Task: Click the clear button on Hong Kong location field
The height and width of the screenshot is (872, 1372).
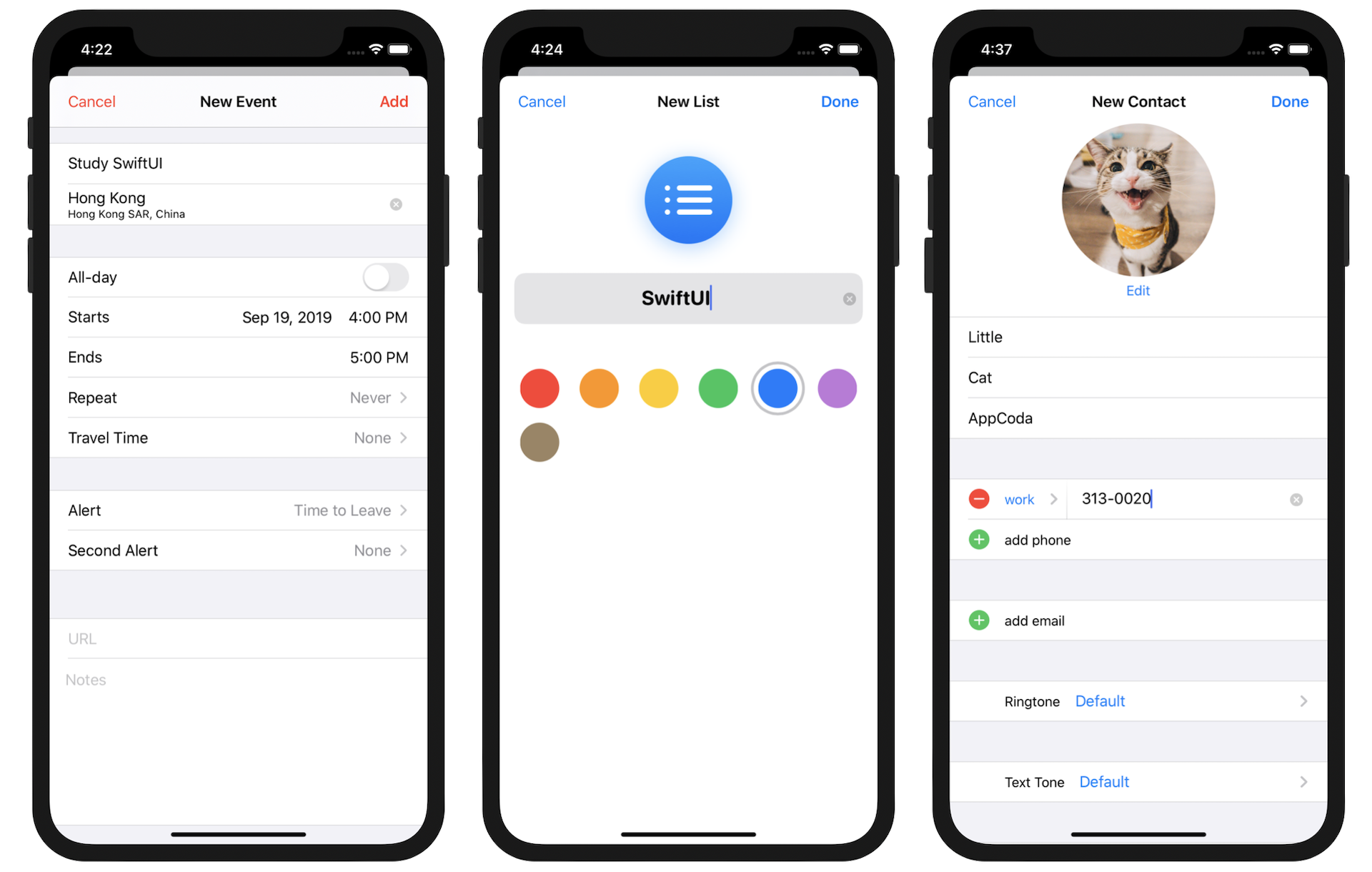Action: pos(396,204)
